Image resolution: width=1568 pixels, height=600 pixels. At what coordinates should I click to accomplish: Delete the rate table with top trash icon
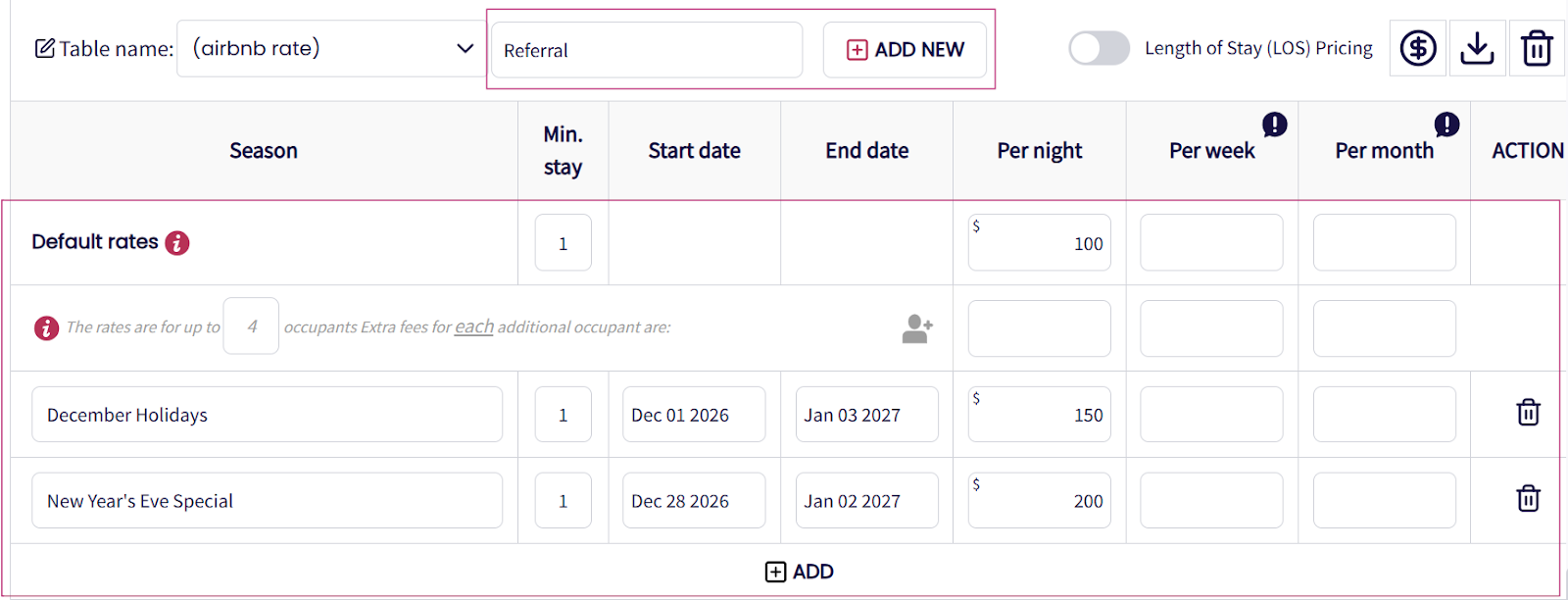(1536, 48)
